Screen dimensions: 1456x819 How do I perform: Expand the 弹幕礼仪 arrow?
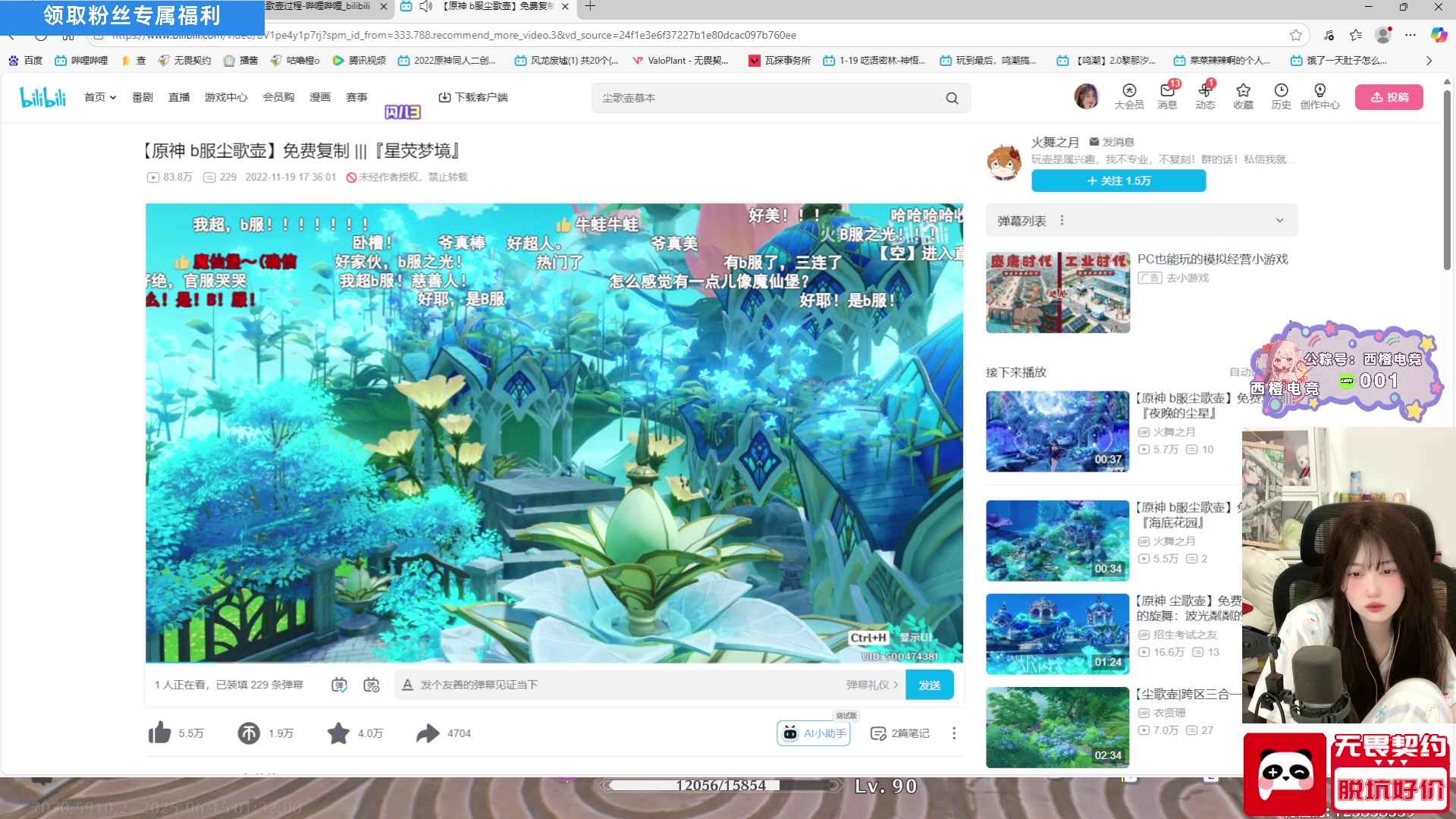tap(896, 685)
